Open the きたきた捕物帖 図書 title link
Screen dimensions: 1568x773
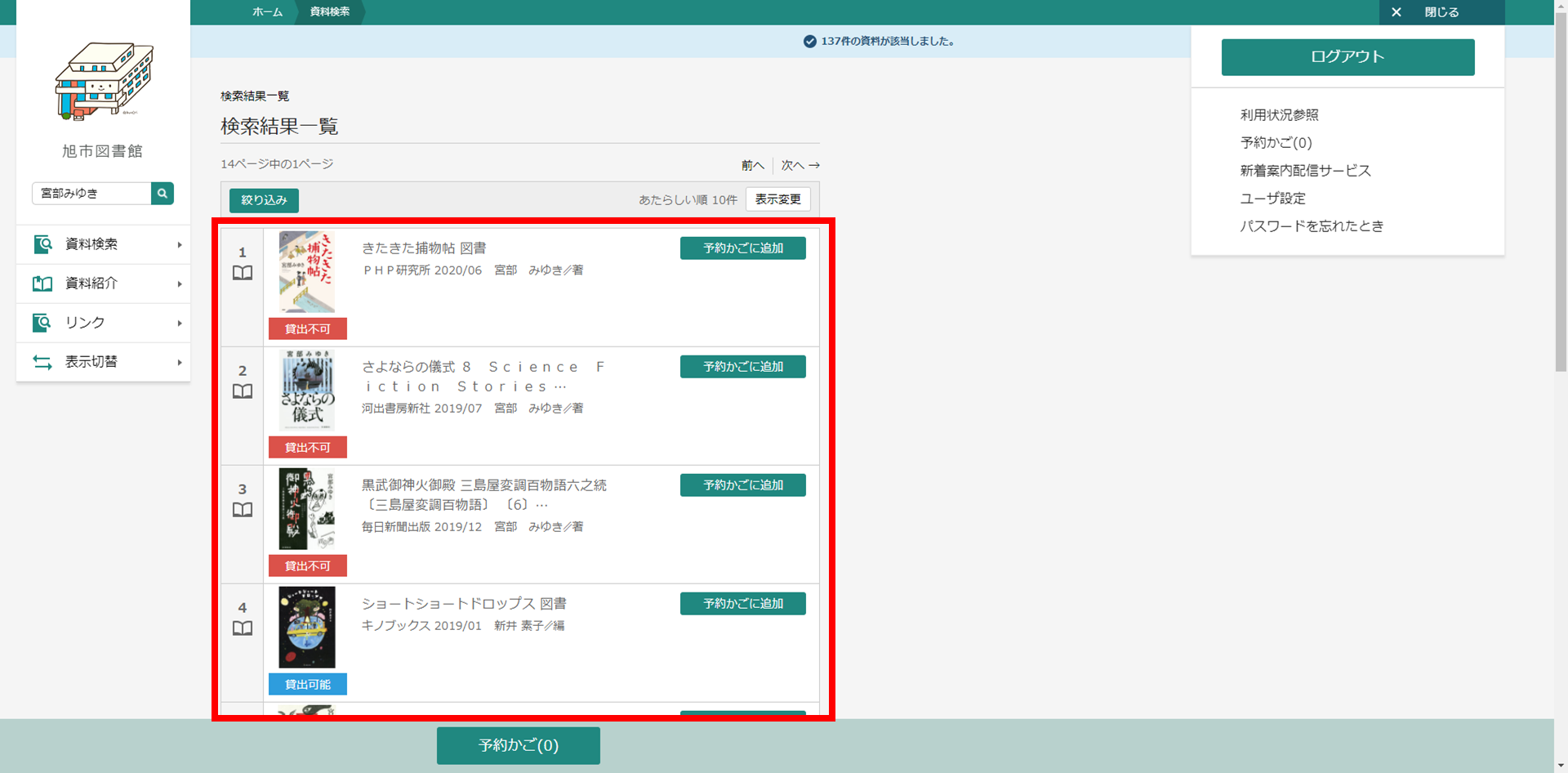coord(424,248)
